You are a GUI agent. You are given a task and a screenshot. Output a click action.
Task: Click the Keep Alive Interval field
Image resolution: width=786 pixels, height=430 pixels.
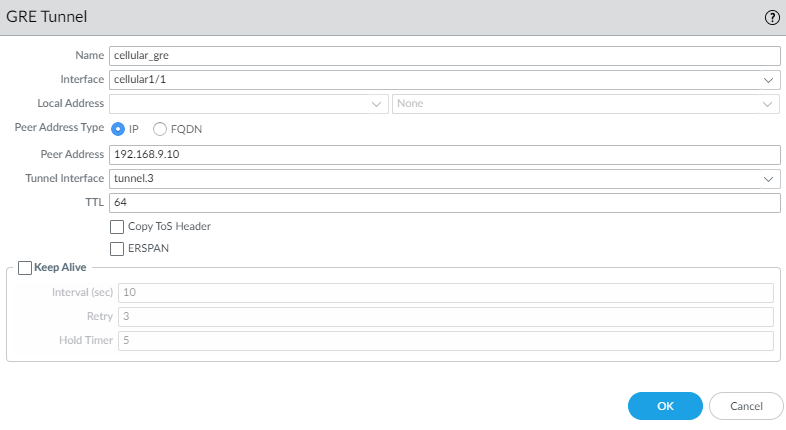446,293
